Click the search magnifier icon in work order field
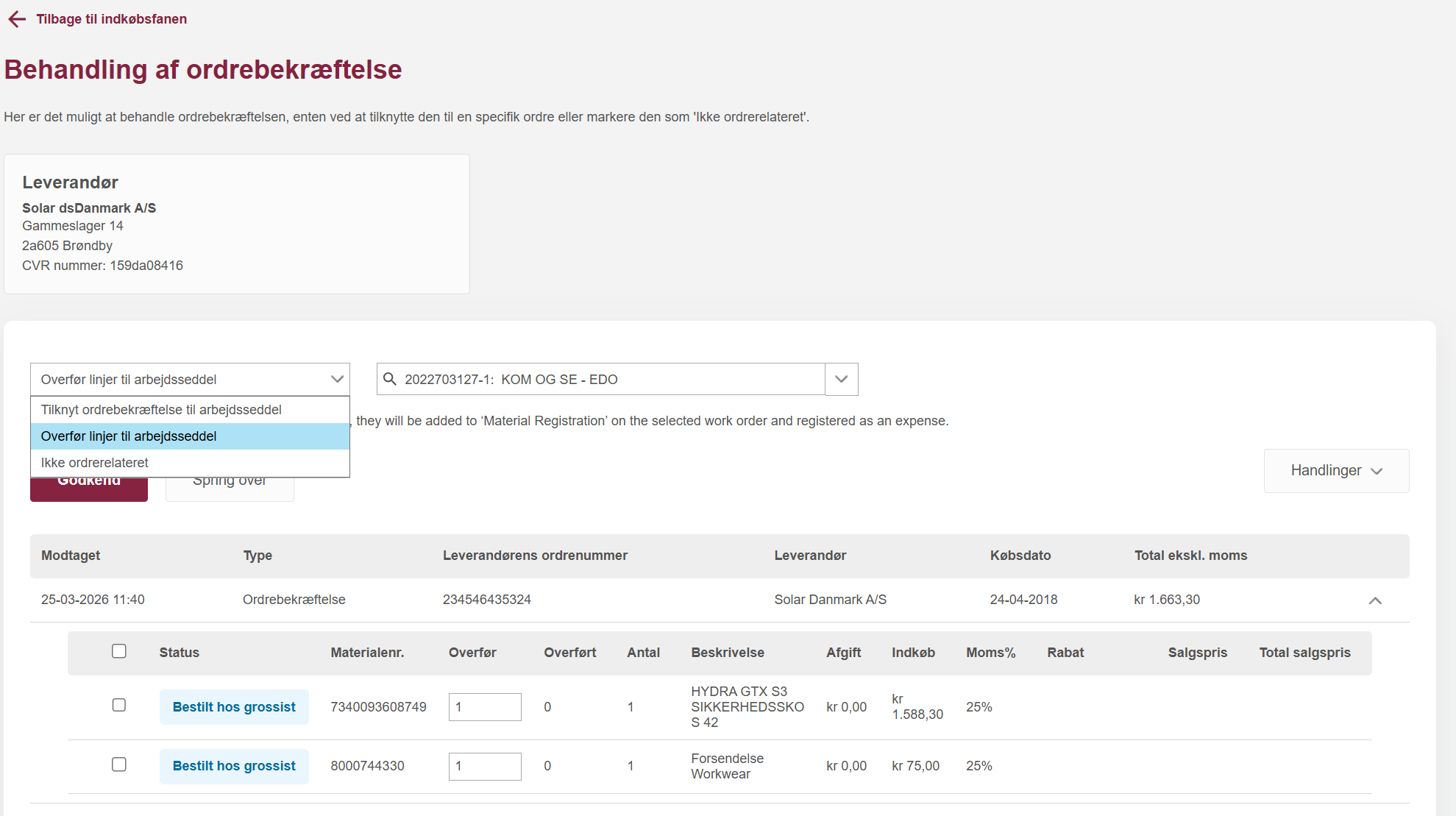This screenshot has height=816, width=1456. point(390,379)
